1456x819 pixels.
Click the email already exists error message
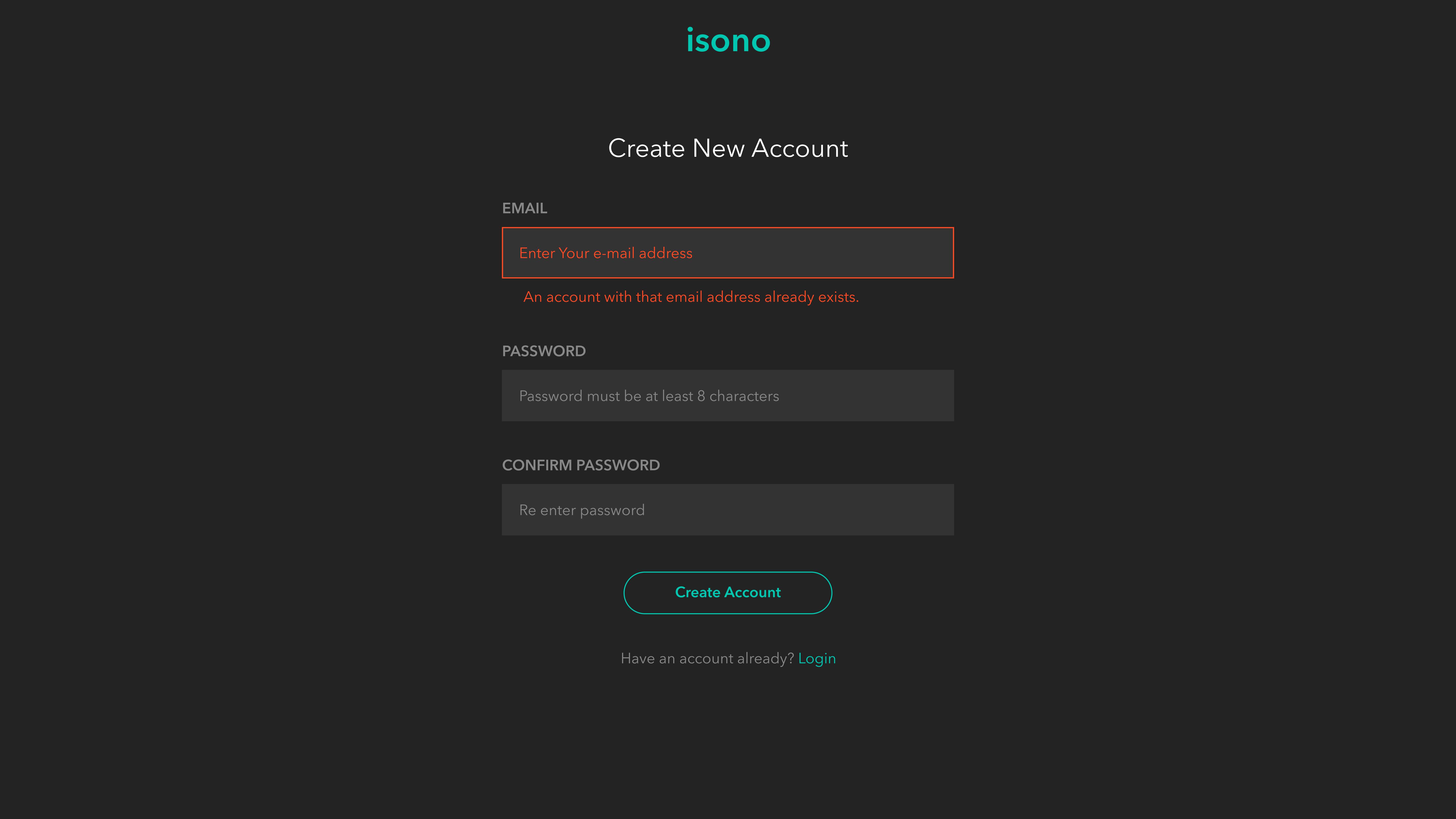tap(691, 297)
